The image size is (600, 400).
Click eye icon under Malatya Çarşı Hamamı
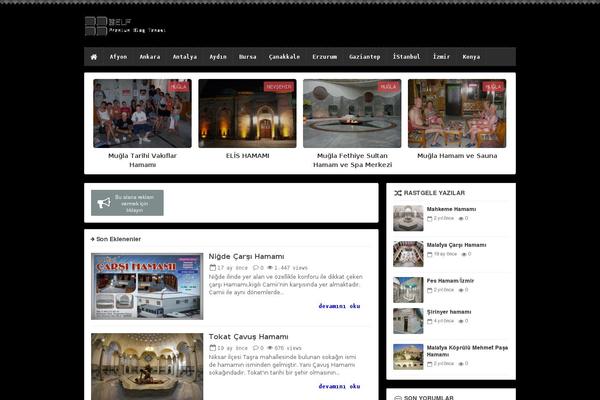point(464,254)
